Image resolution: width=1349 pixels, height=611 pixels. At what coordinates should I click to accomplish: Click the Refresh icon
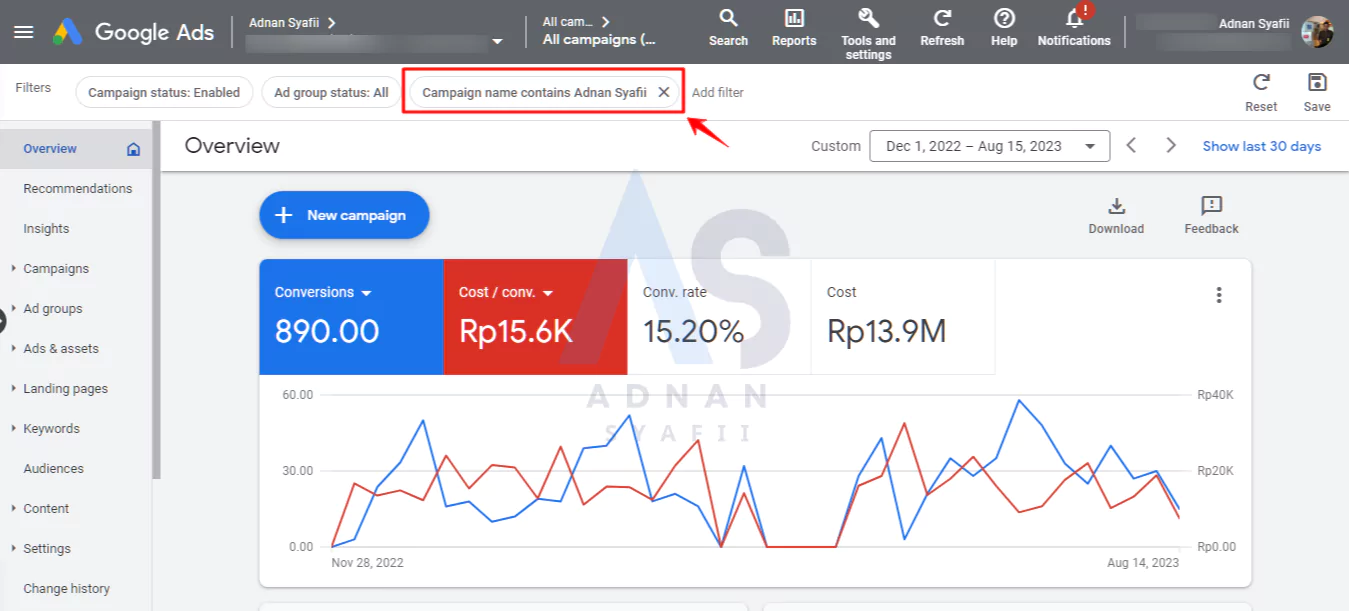click(x=942, y=19)
